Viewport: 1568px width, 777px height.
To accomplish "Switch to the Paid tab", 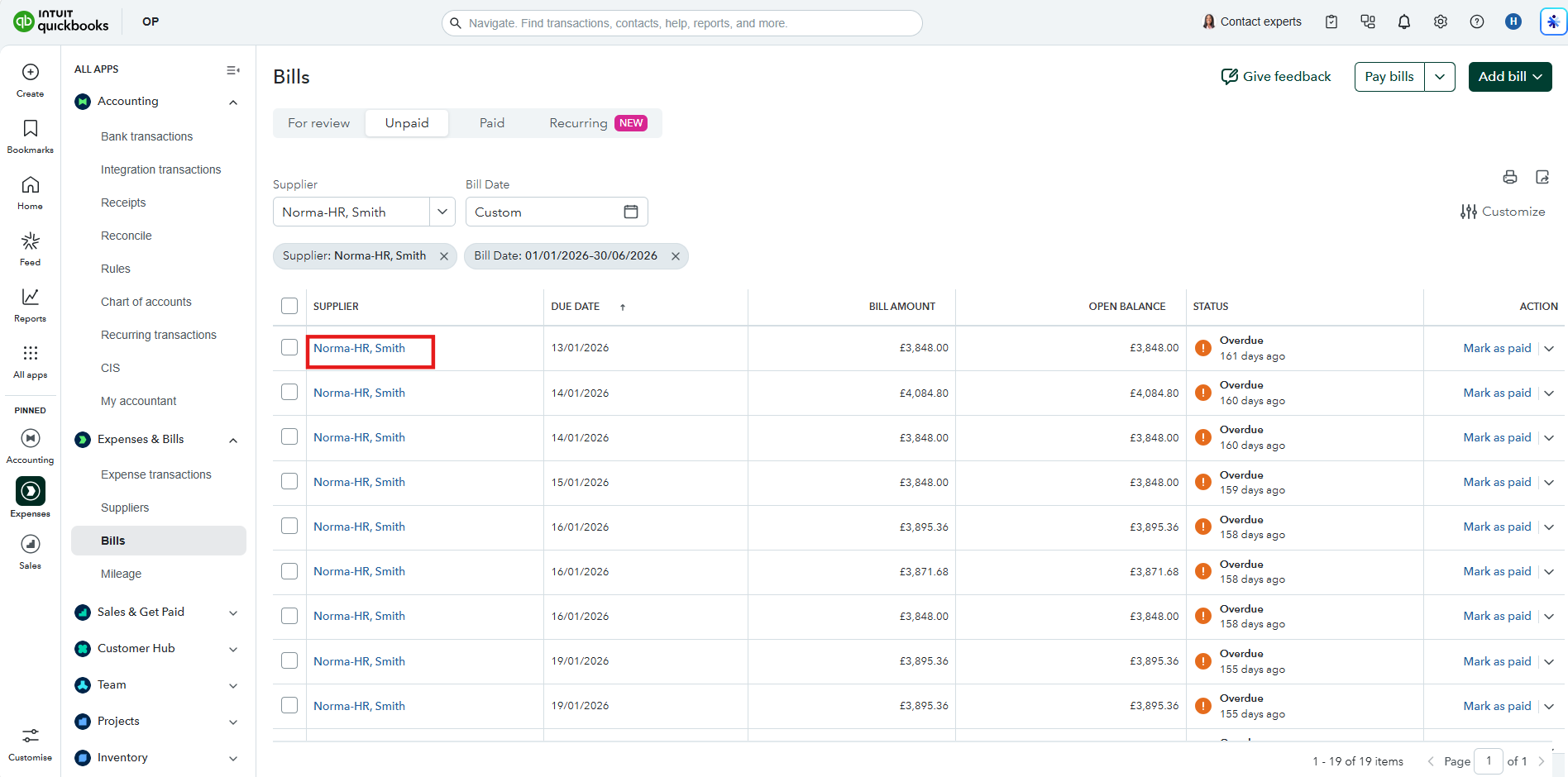I will click(492, 123).
